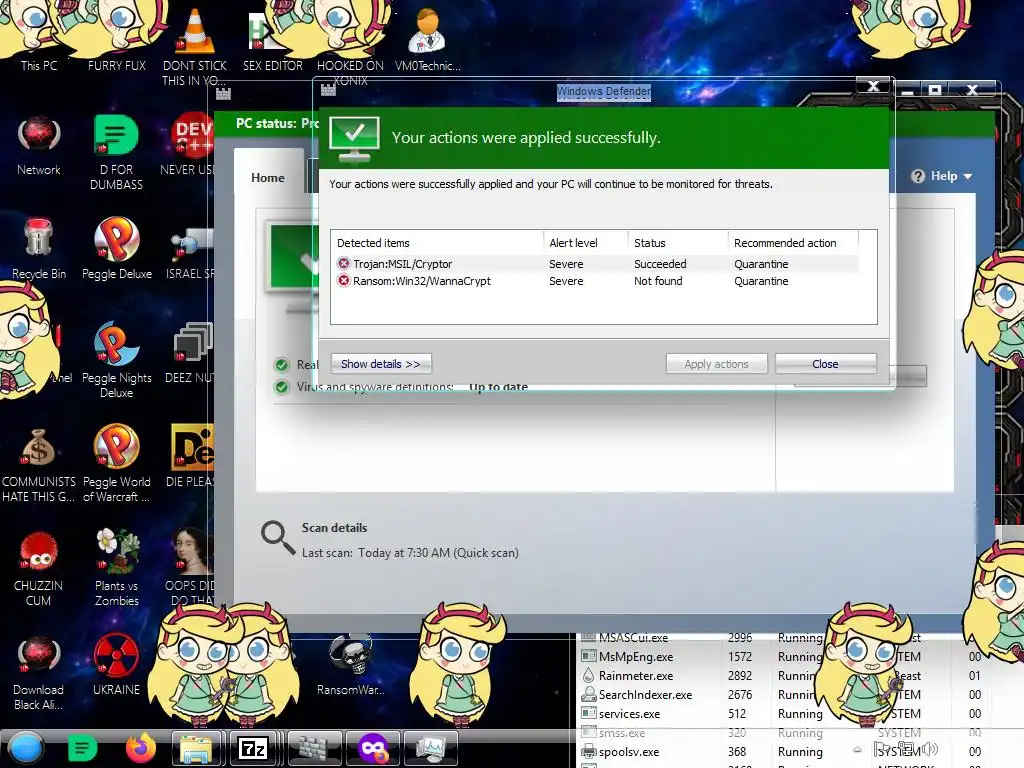Launch Peggle World of Warcraft icon
This screenshot has height=768, width=1024.
(x=117, y=464)
